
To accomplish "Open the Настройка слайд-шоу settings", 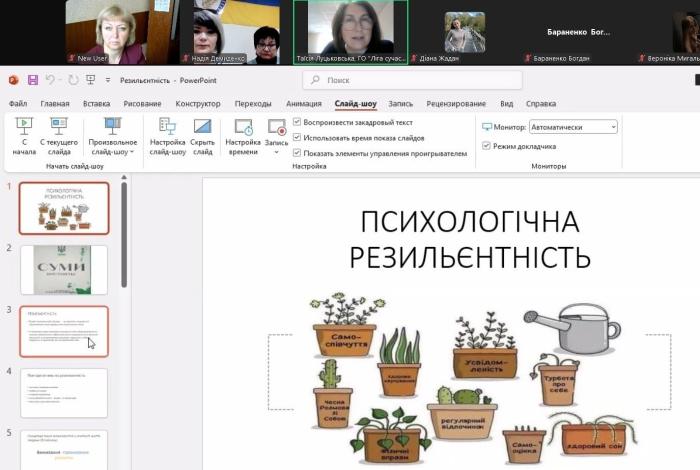I will (167, 136).
